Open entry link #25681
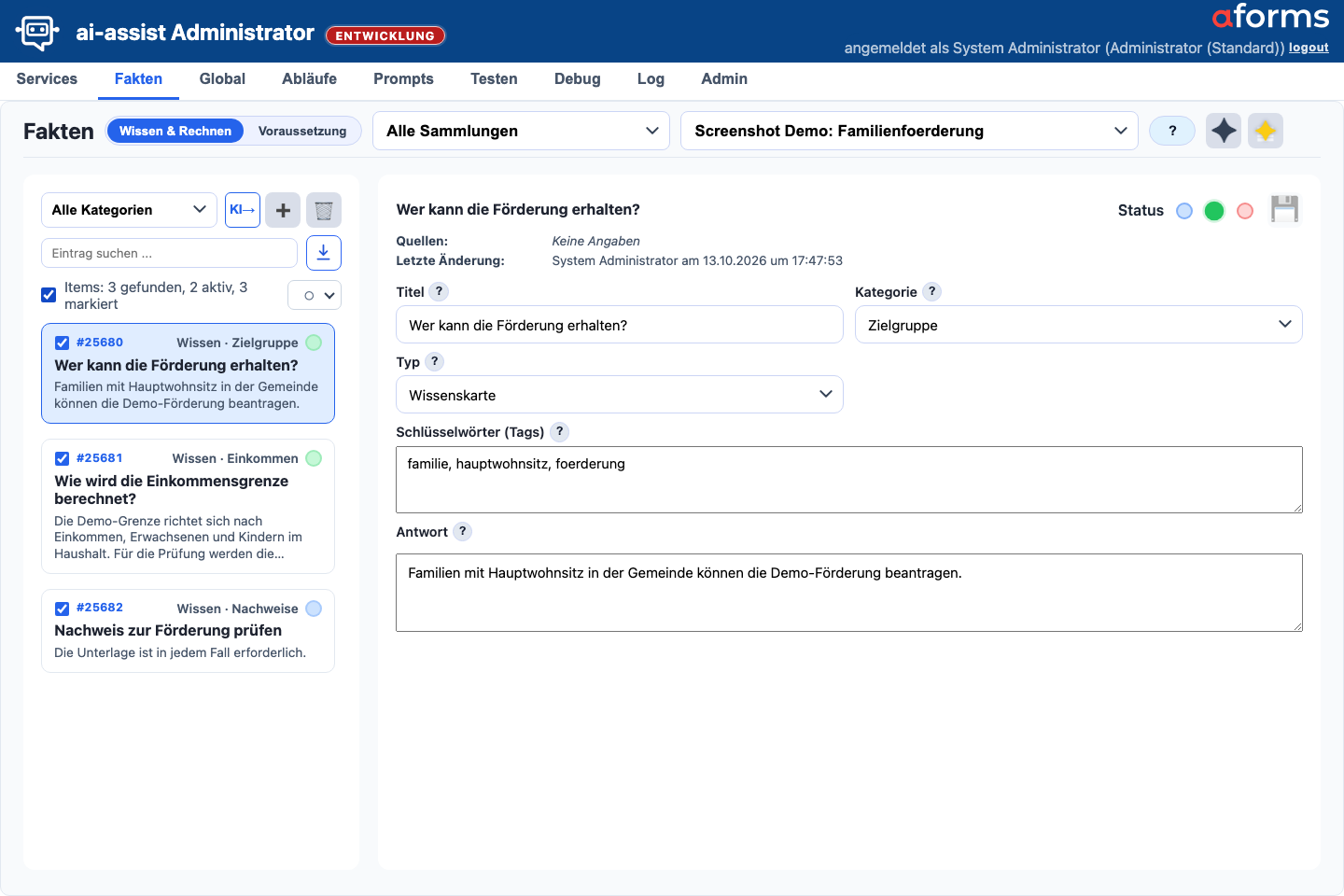1344x896 pixels. click(100, 458)
